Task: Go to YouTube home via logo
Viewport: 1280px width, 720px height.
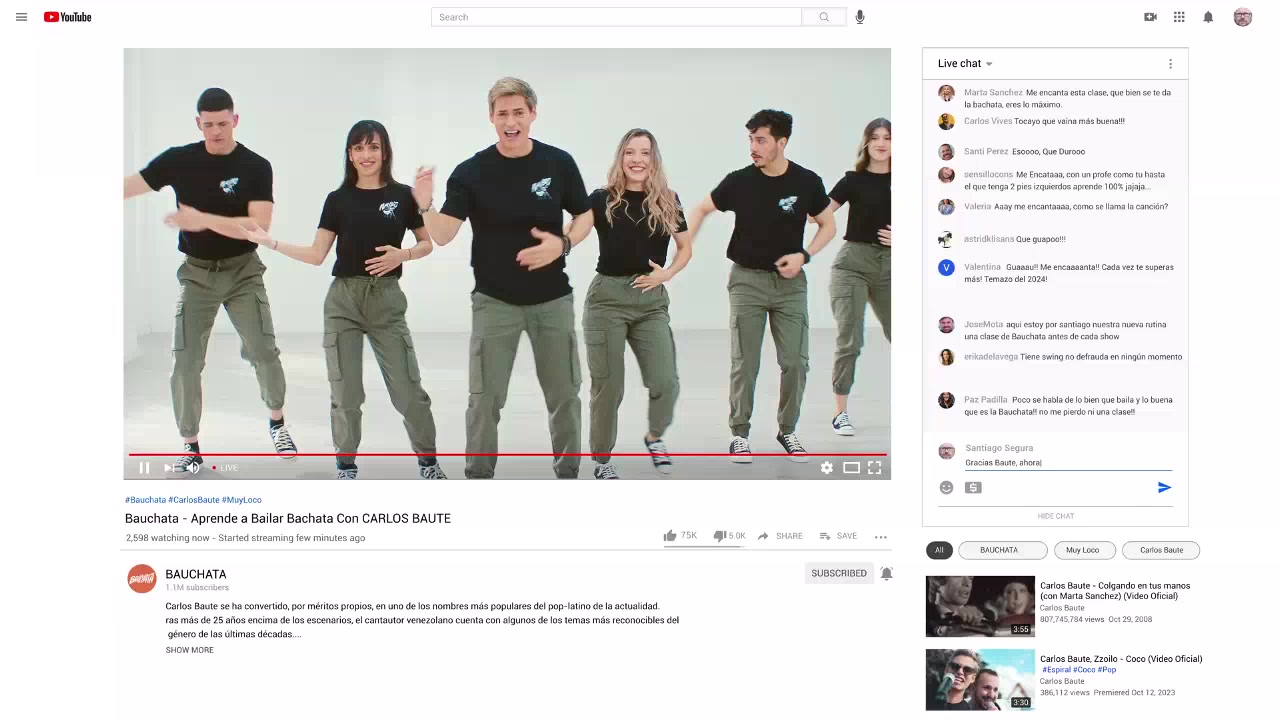Action: 67,17
